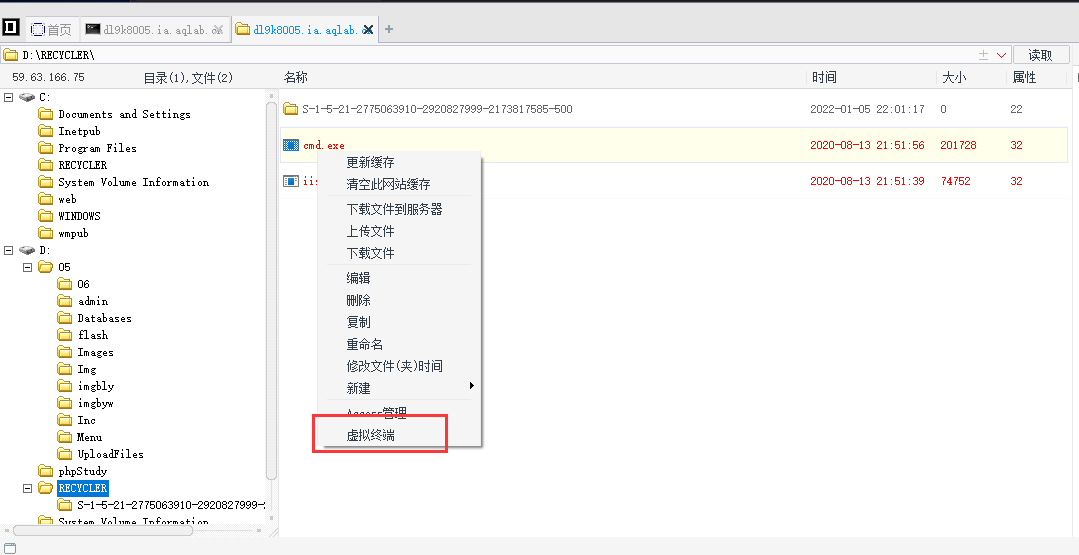Click the S-1-5-21 folder icon in file list

click(x=291, y=109)
